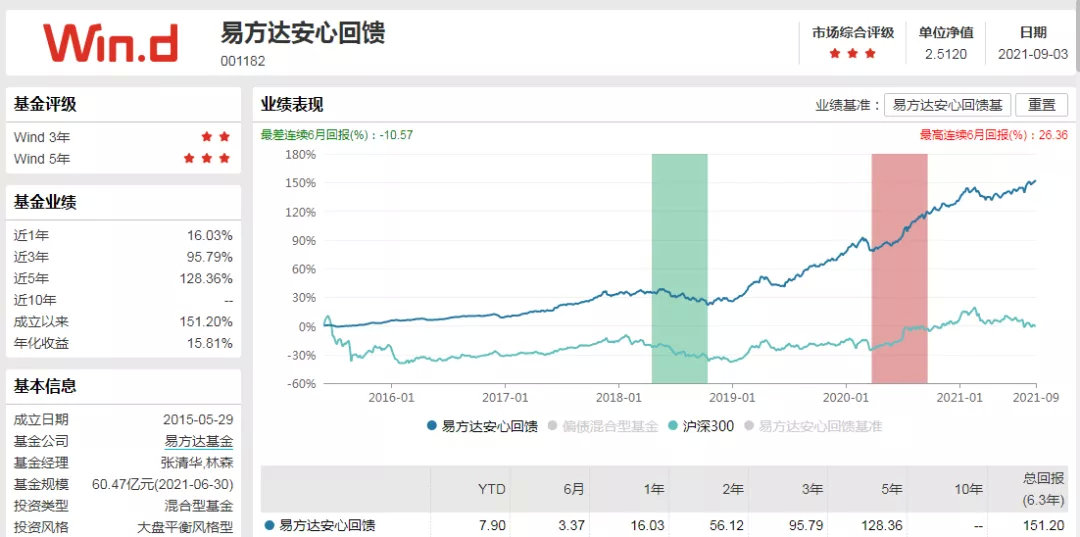1080x537 pixels.
Task: Click the 6月 cell value 3.37
Action: tap(573, 526)
